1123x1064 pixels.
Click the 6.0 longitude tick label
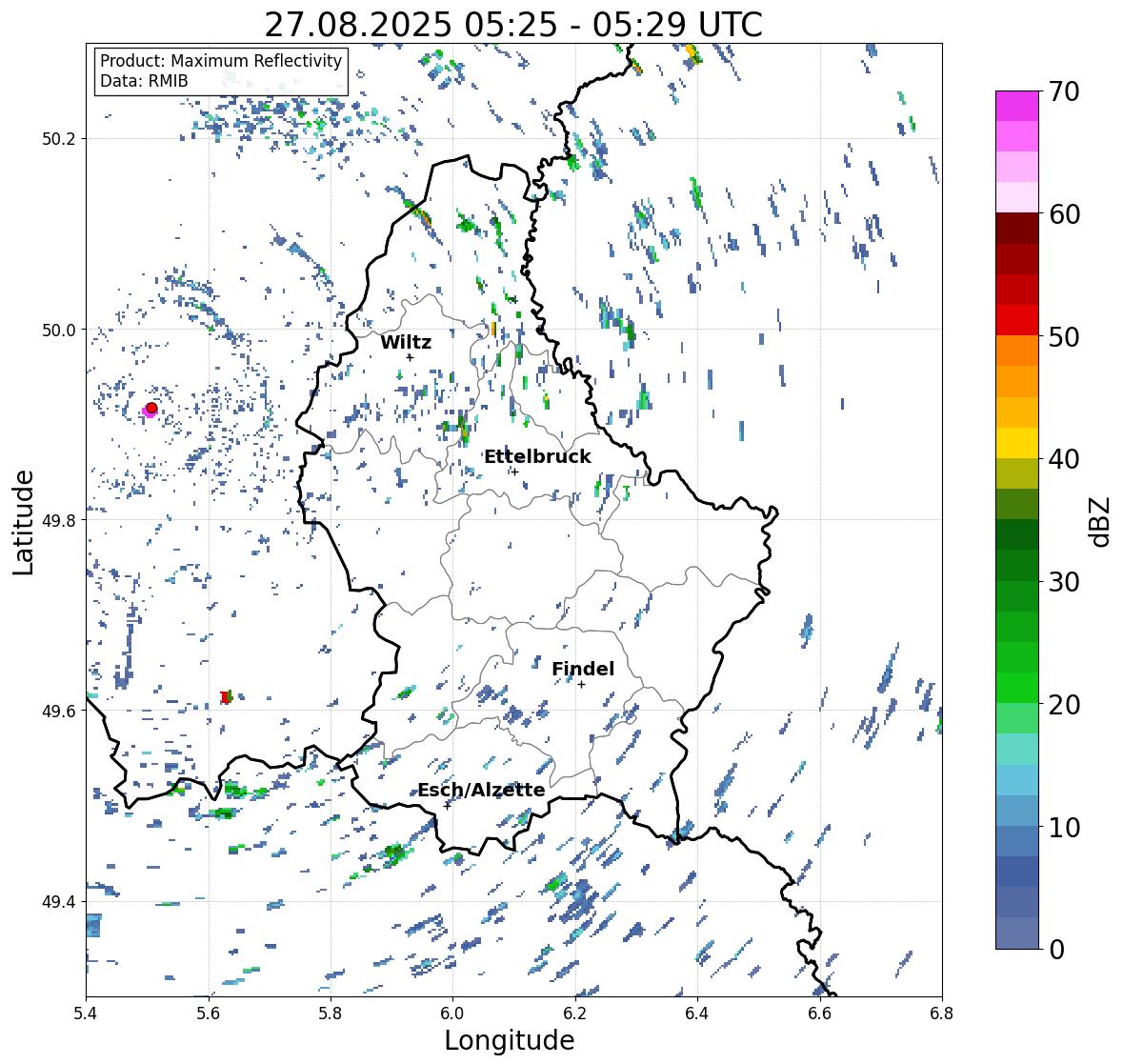pyautogui.click(x=452, y=1013)
